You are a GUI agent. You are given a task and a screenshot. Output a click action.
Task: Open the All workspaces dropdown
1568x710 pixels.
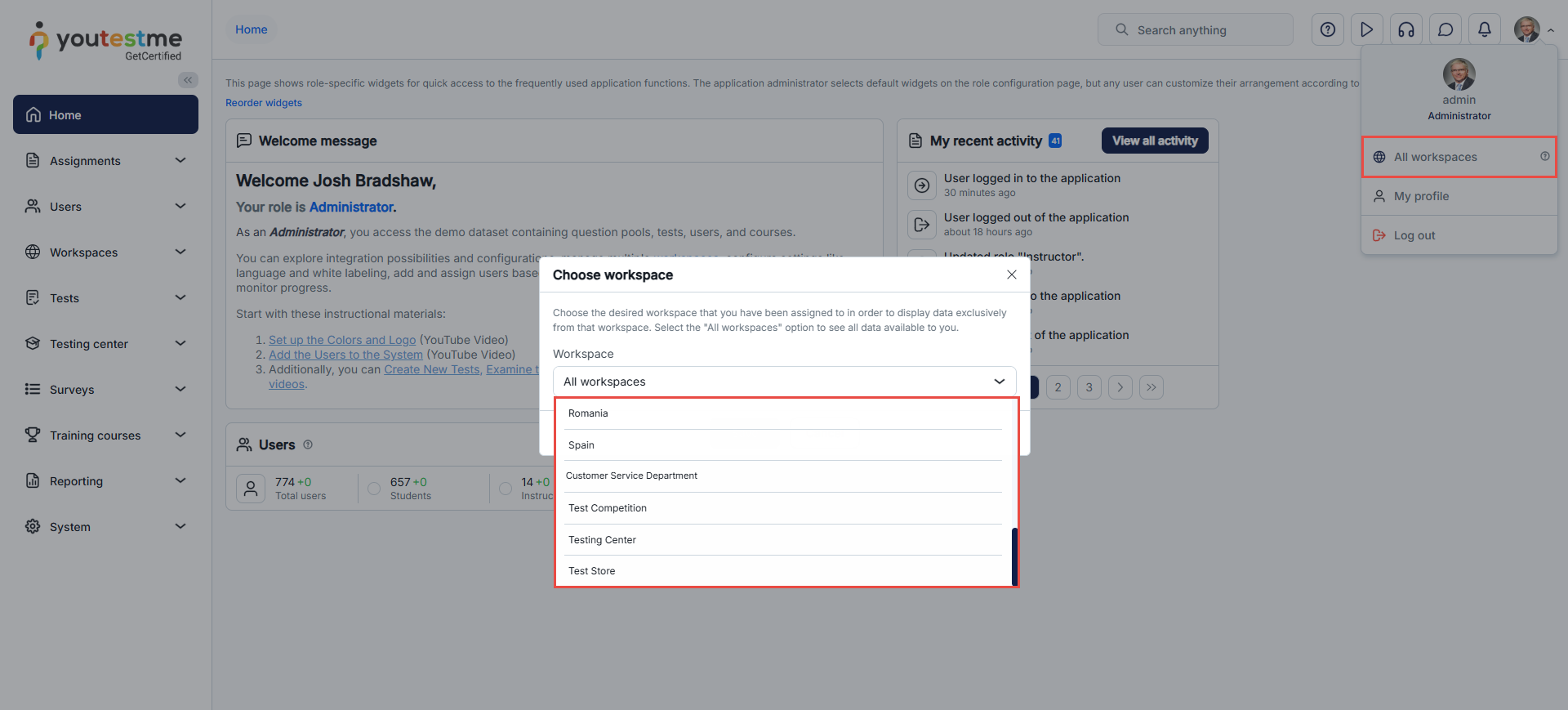(x=784, y=382)
